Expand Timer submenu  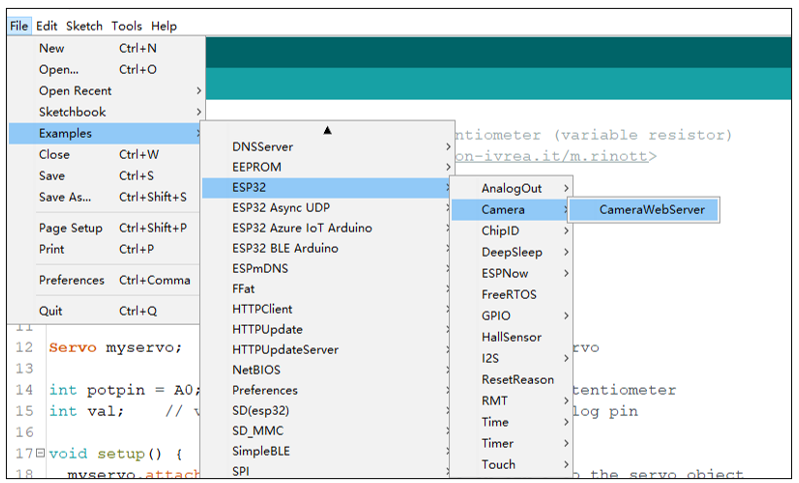click(x=512, y=444)
